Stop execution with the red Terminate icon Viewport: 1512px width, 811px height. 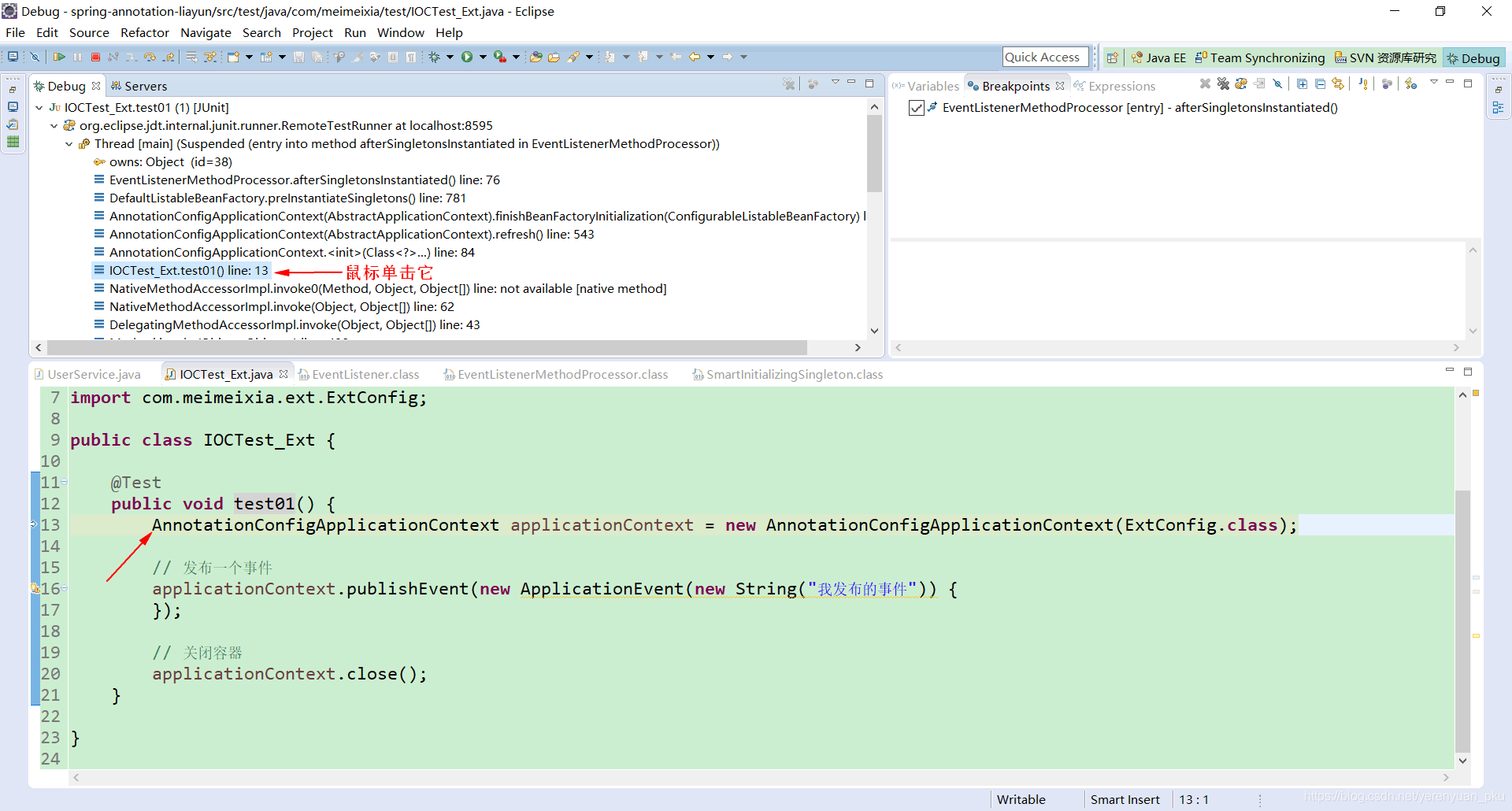(95, 57)
